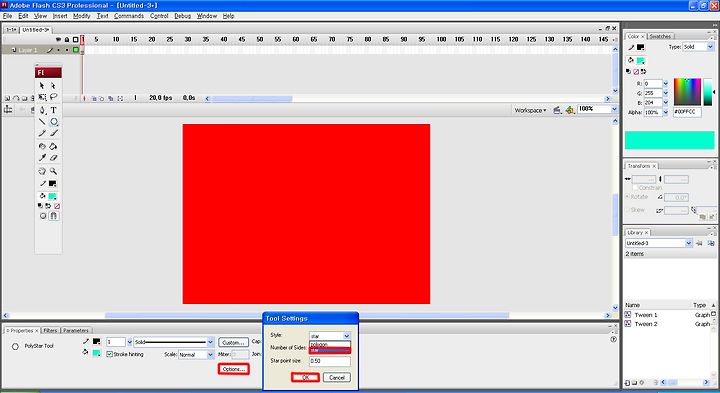
Task: Click the hex color #00FFCC field
Action: (687, 112)
